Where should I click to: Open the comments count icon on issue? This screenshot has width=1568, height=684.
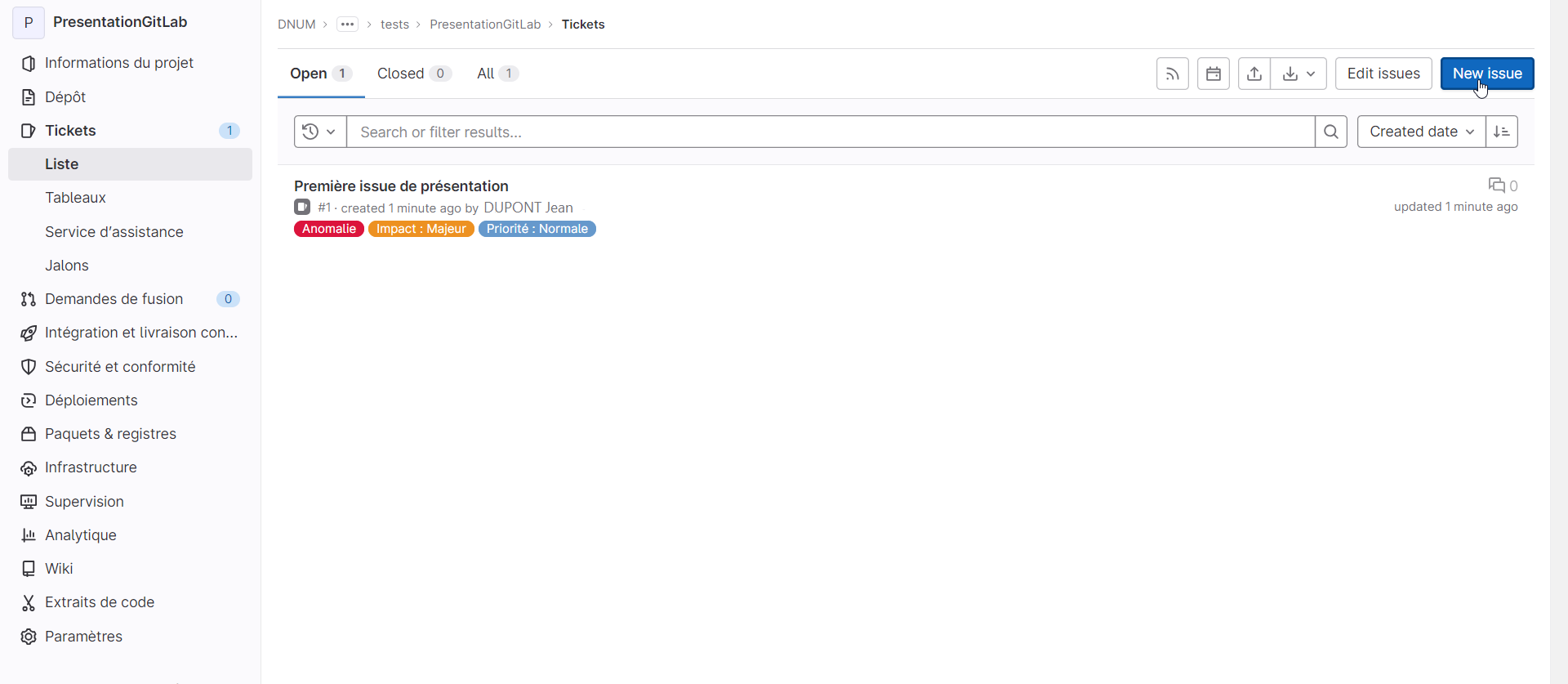pos(1496,186)
